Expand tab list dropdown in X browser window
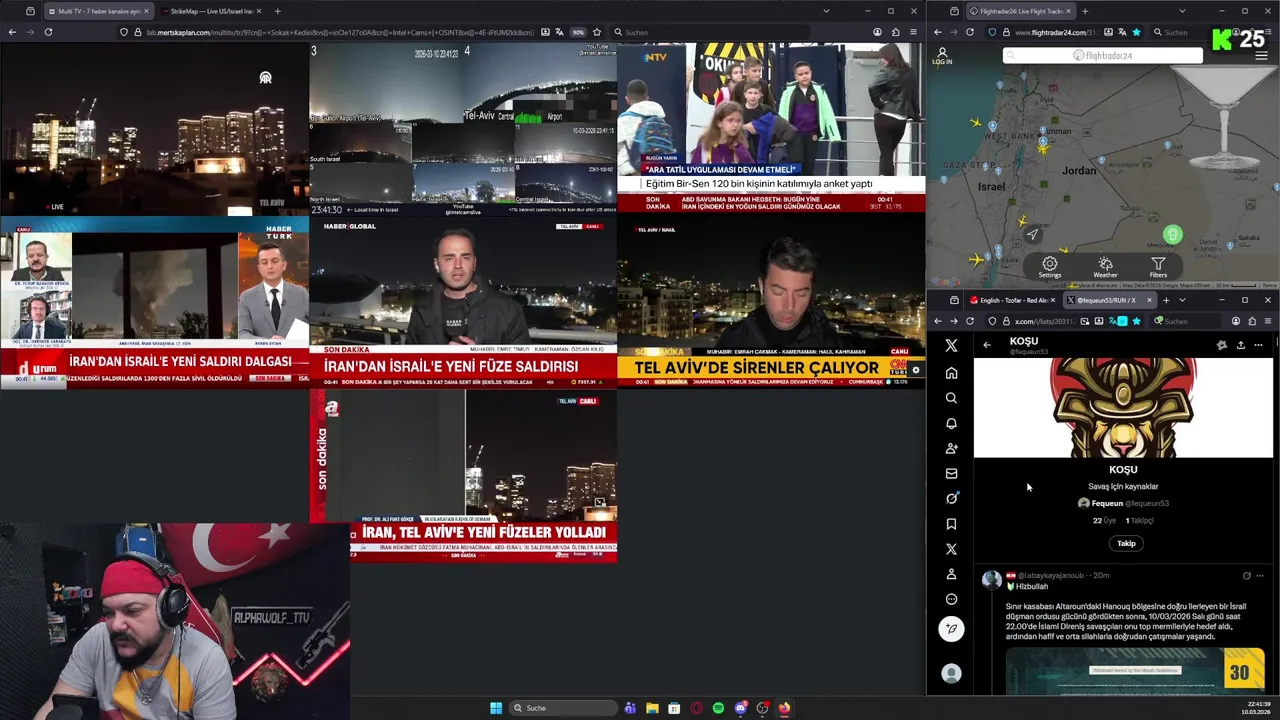Screen dimensions: 1280x720 1182,300
